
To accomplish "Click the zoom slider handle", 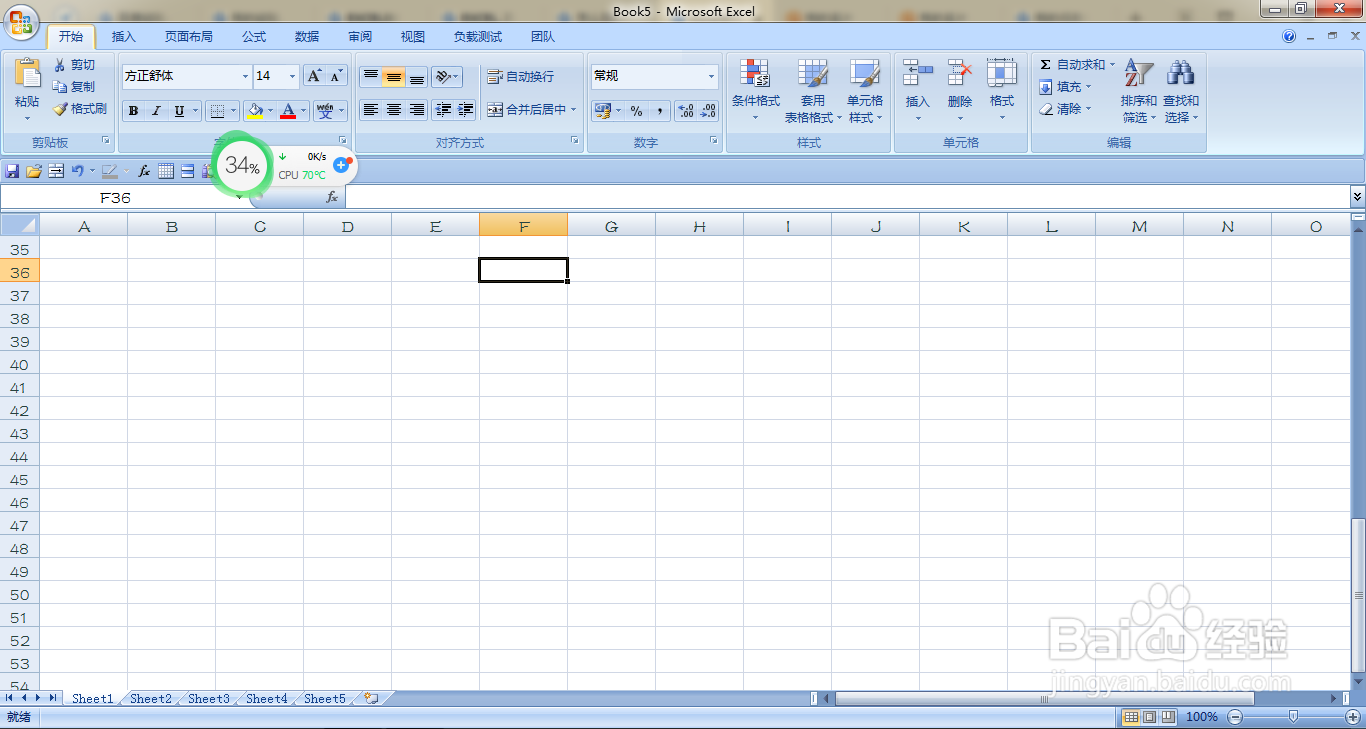I will (1294, 716).
